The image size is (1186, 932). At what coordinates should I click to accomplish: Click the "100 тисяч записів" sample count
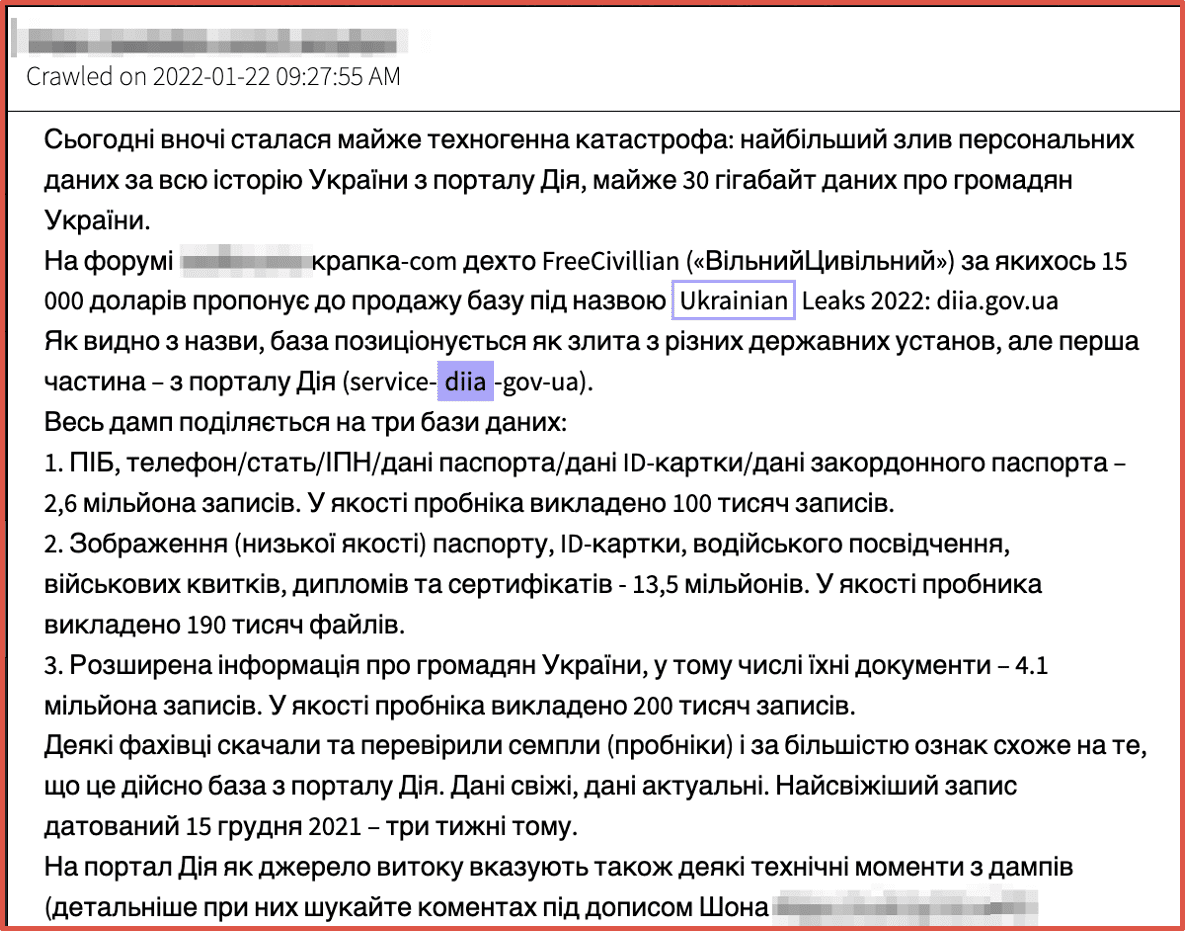pyautogui.click(x=783, y=503)
